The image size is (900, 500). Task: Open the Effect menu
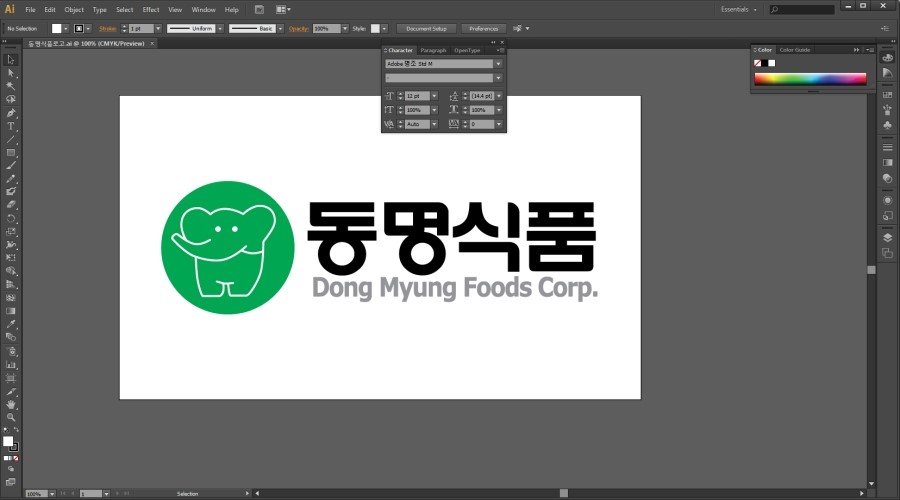[x=150, y=9]
